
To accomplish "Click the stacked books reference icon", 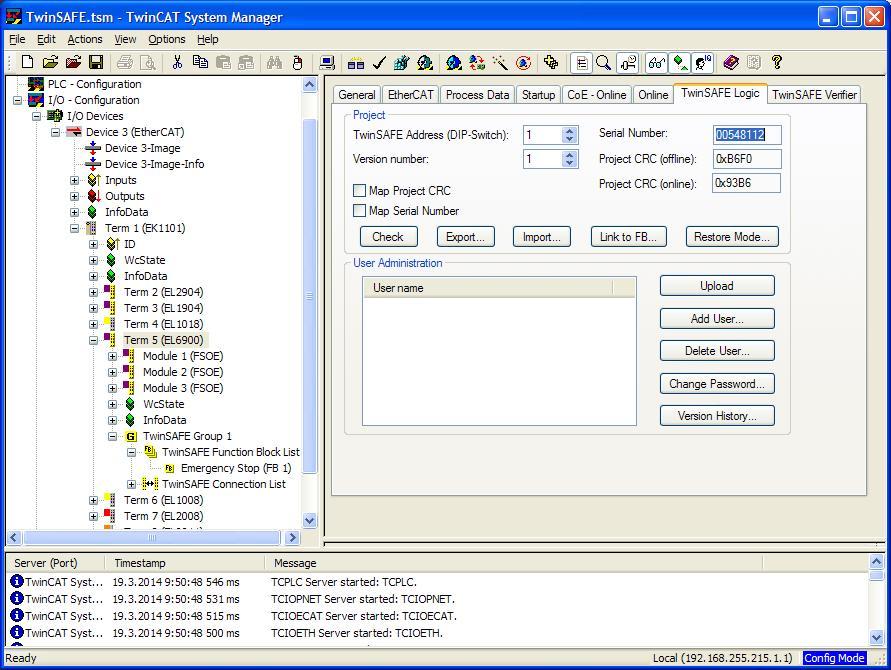I will (x=731, y=63).
